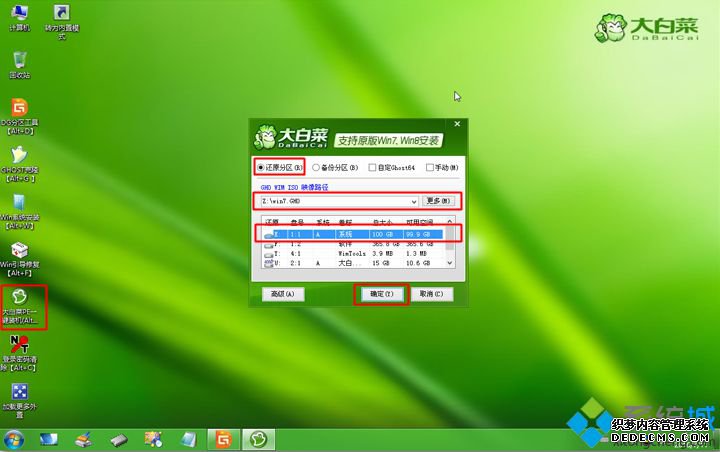Click USB drive icon of U: row
The image size is (720, 452).
[269, 263]
